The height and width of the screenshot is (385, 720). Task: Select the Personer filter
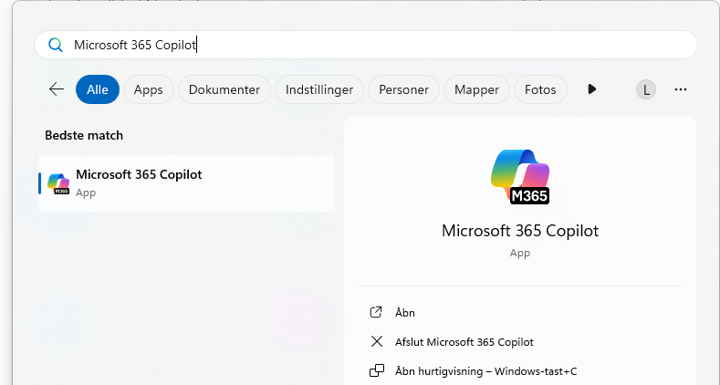coord(404,90)
